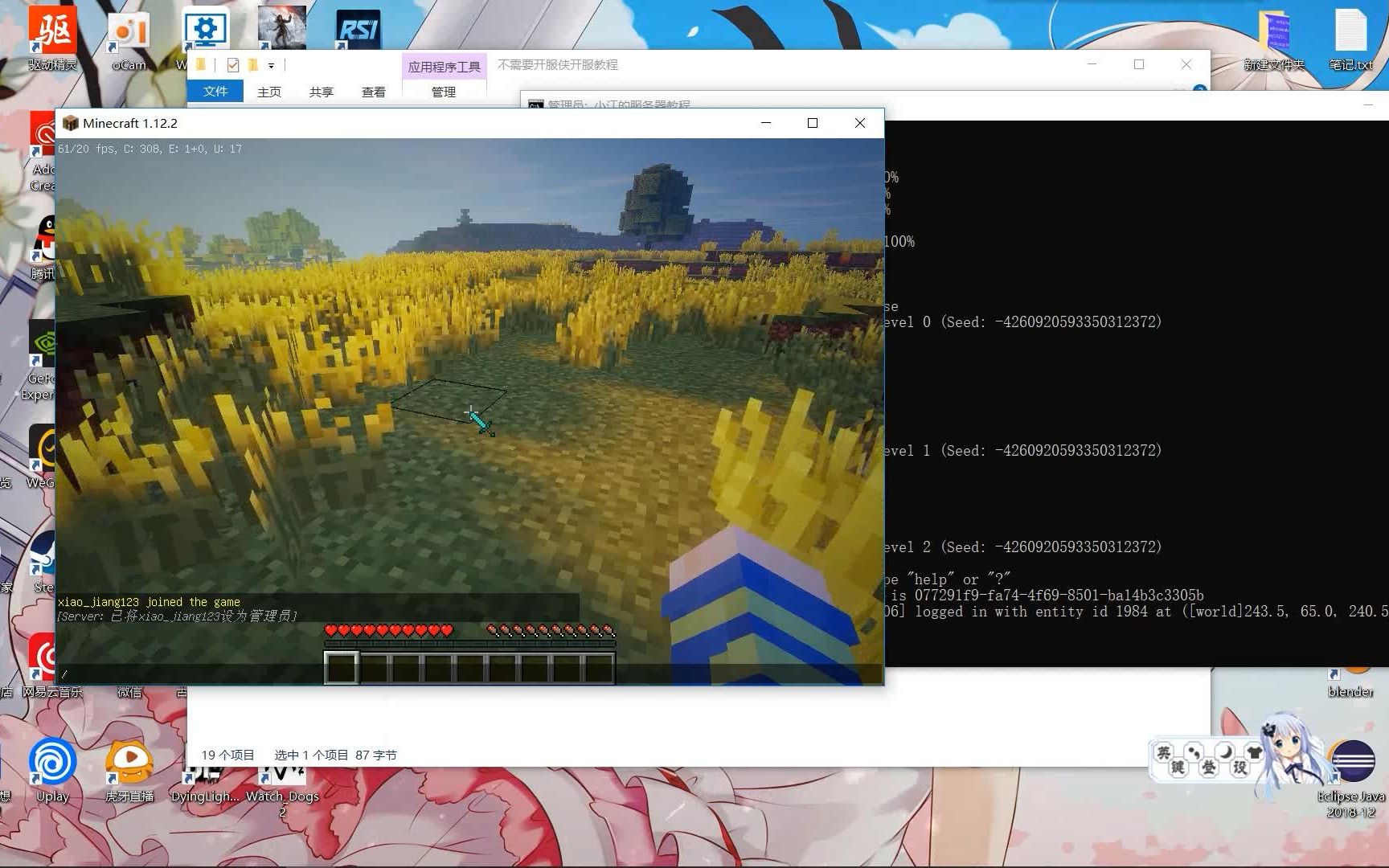Switch to the 查看 ribbon tab
1389x868 pixels.
click(x=374, y=92)
